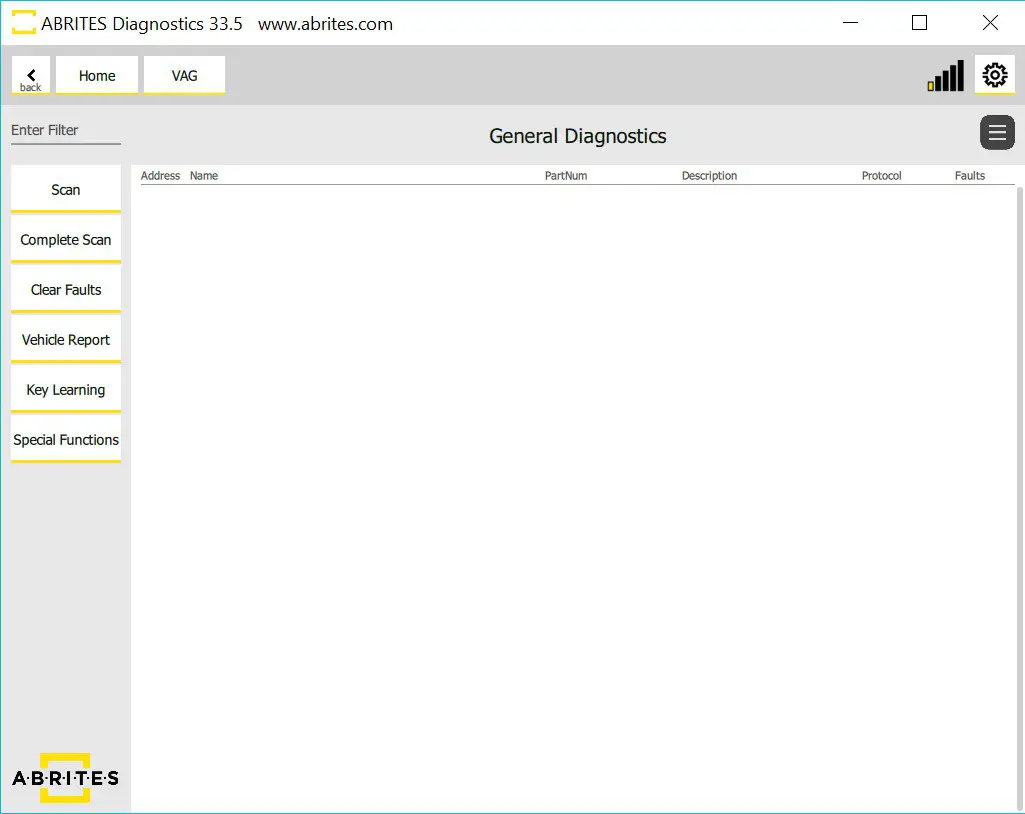Image resolution: width=1025 pixels, height=814 pixels.
Task: Sort modules by the Faults column
Action: (968, 175)
